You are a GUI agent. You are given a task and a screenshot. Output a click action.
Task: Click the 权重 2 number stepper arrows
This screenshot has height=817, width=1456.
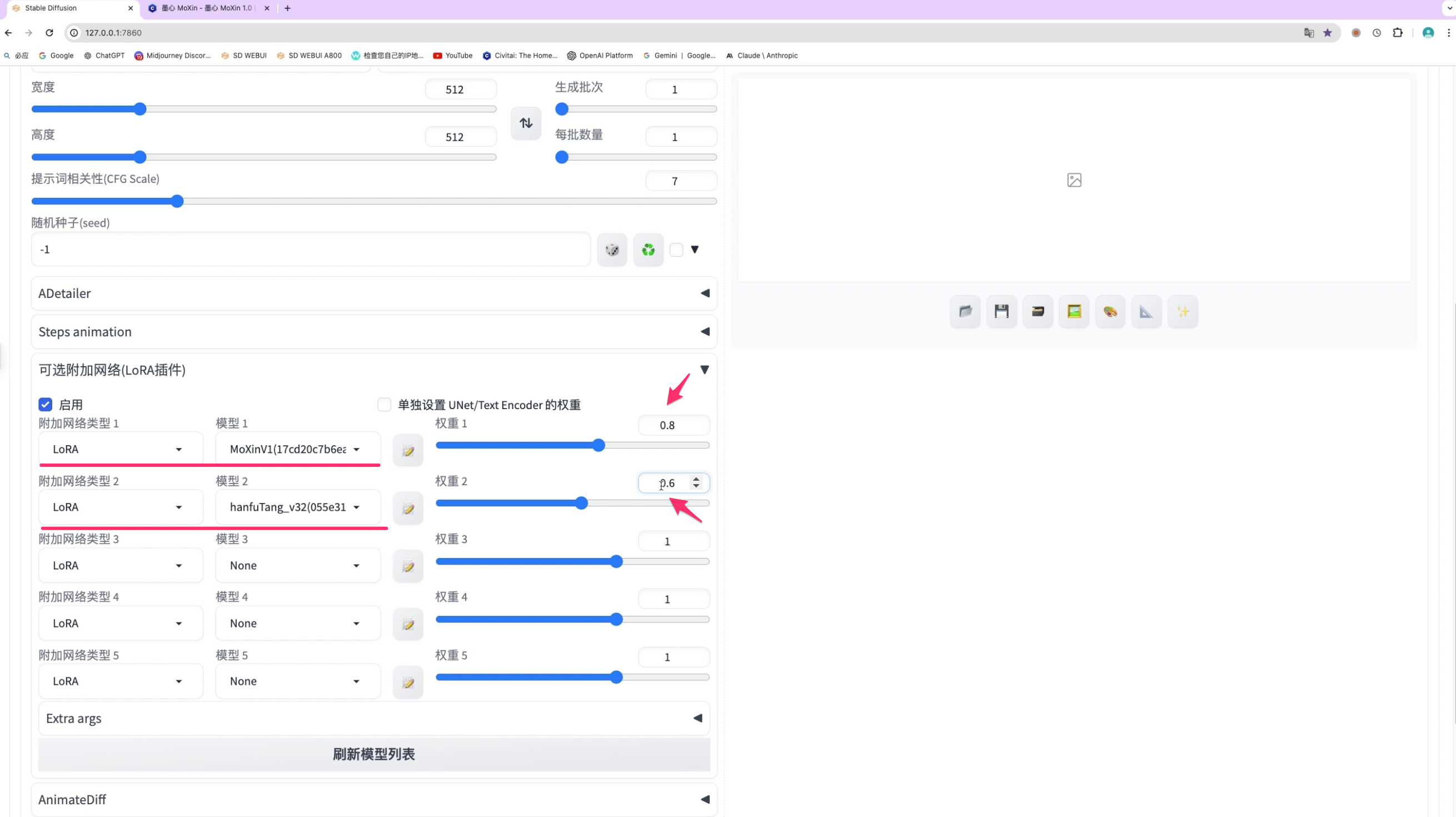pyautogui.click(x=696, y=483)
